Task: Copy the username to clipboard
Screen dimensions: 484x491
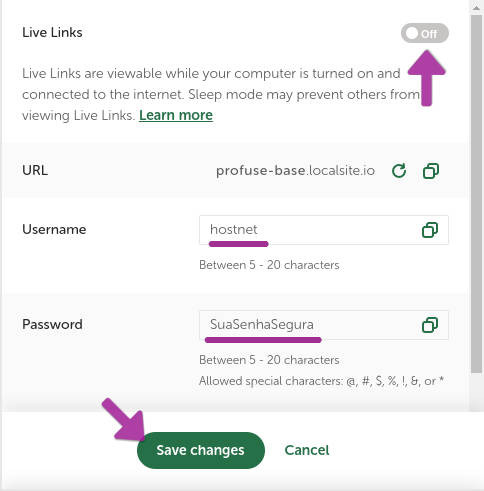Action: pyautogui.click(x=430, y=230)
